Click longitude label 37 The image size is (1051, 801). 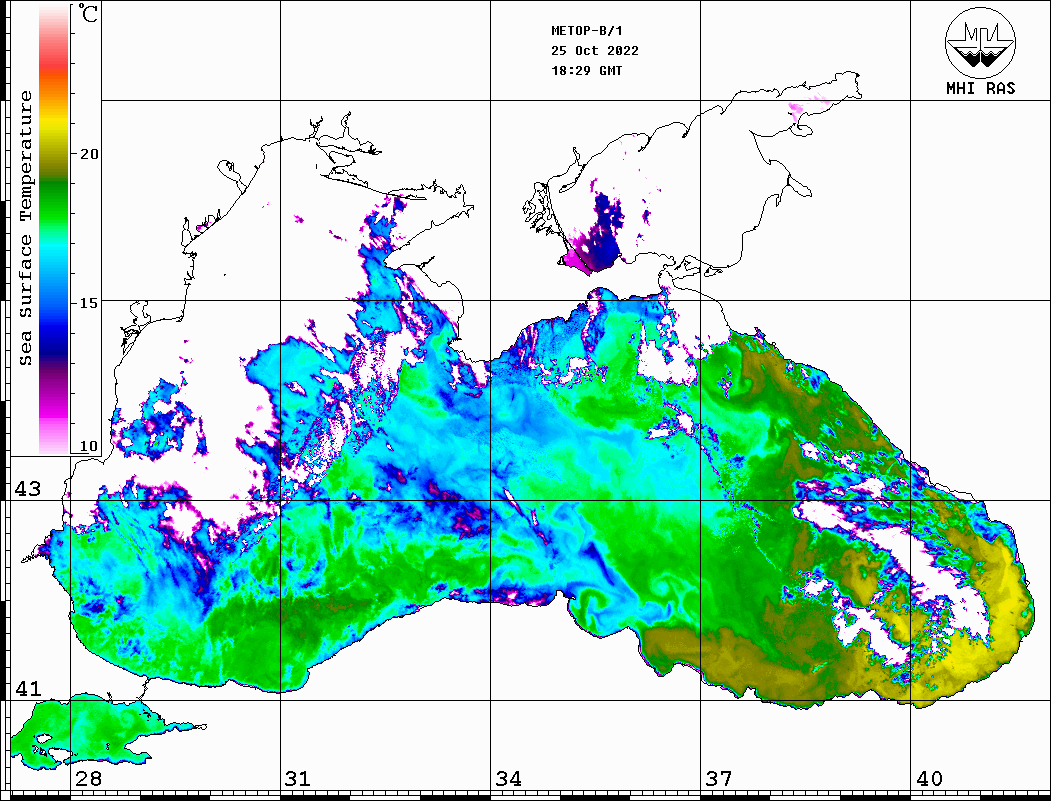[719, 779]
